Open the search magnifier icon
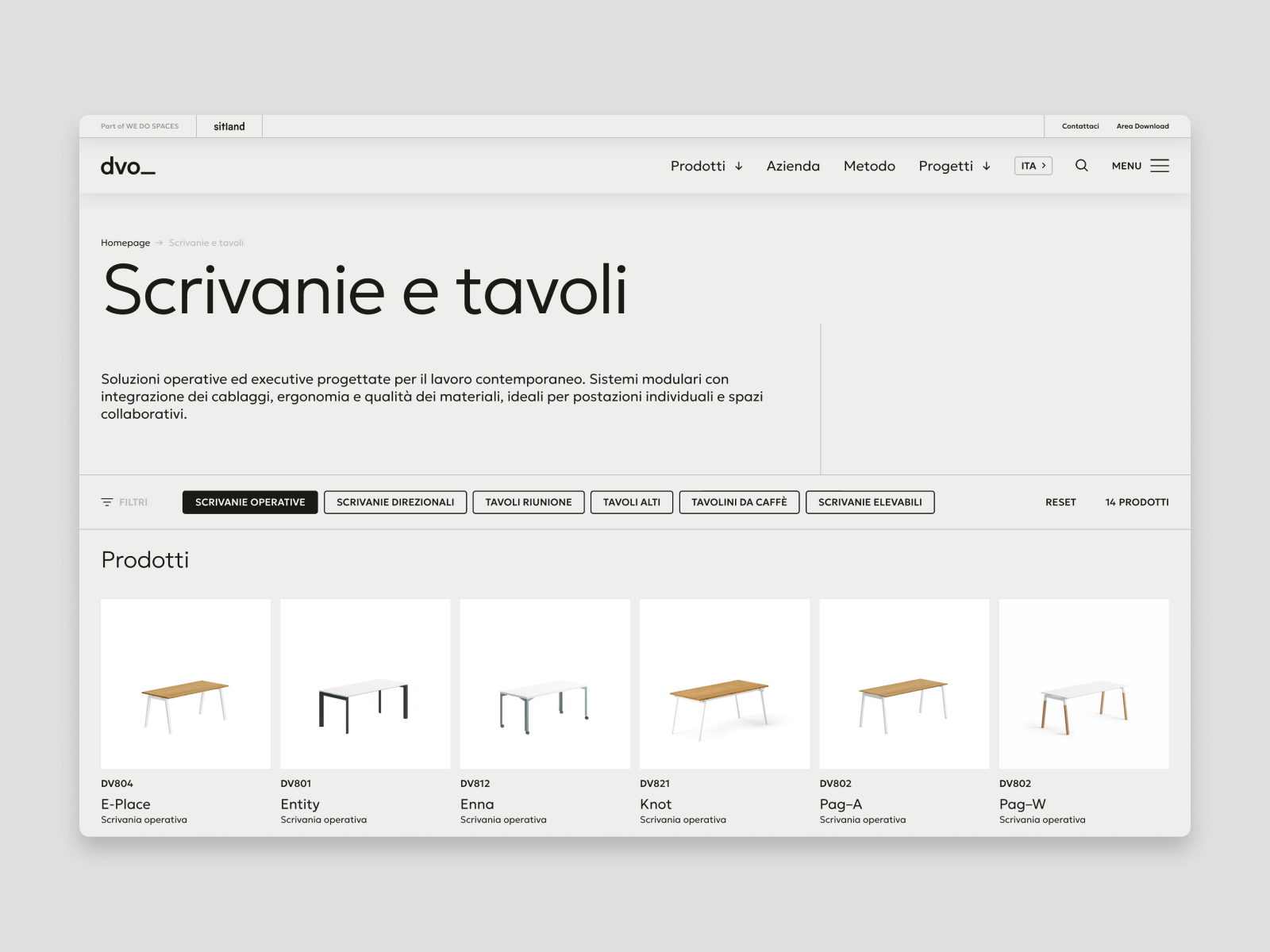 click(1081, 166)
